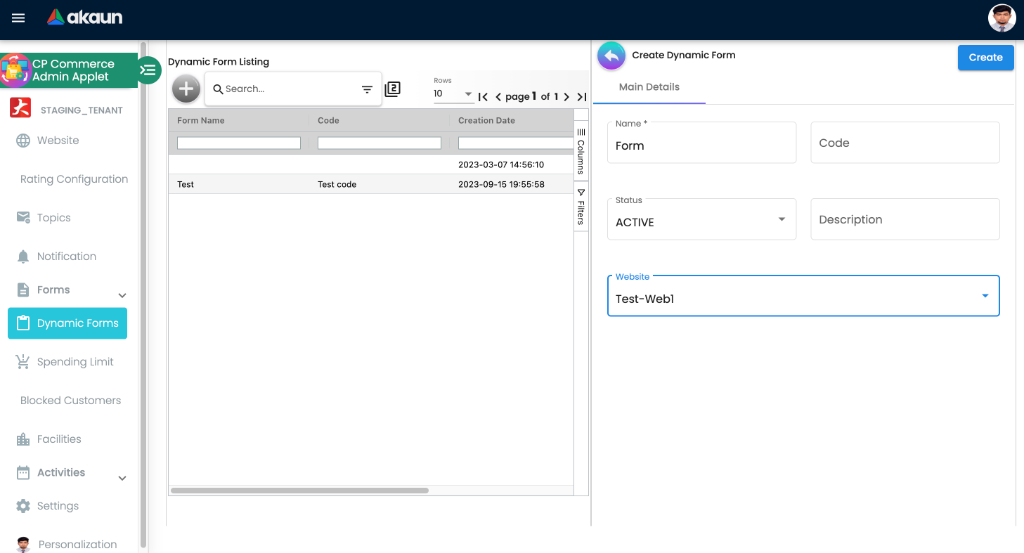Open the Rows per page dropdown

453,94
